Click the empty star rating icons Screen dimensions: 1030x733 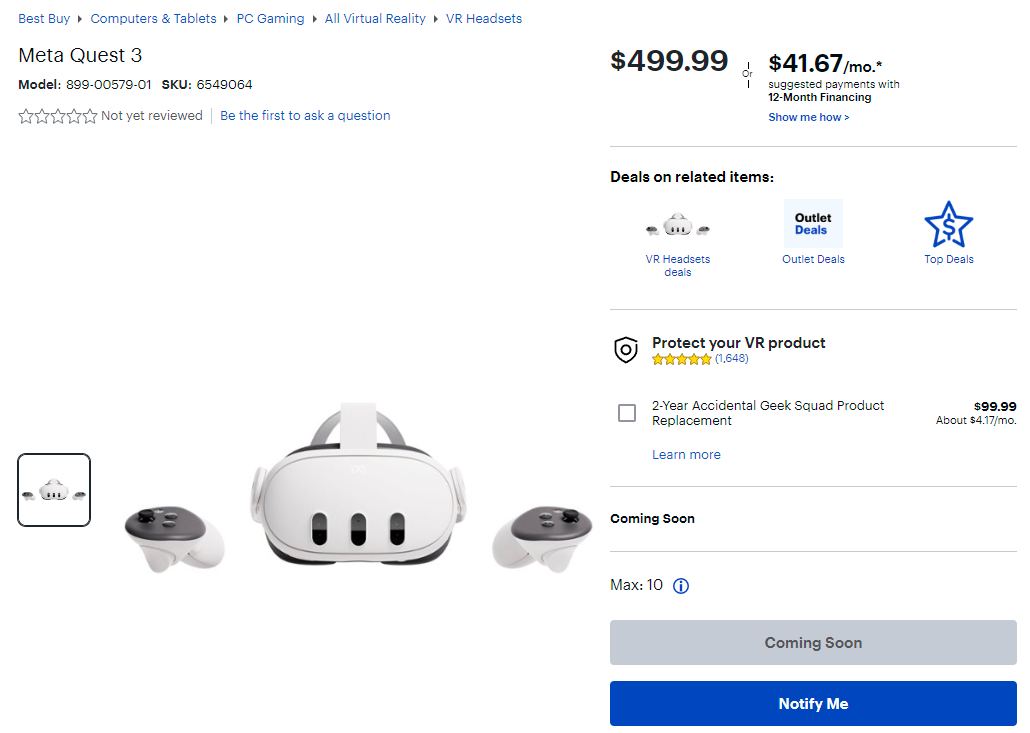[58, 116]
